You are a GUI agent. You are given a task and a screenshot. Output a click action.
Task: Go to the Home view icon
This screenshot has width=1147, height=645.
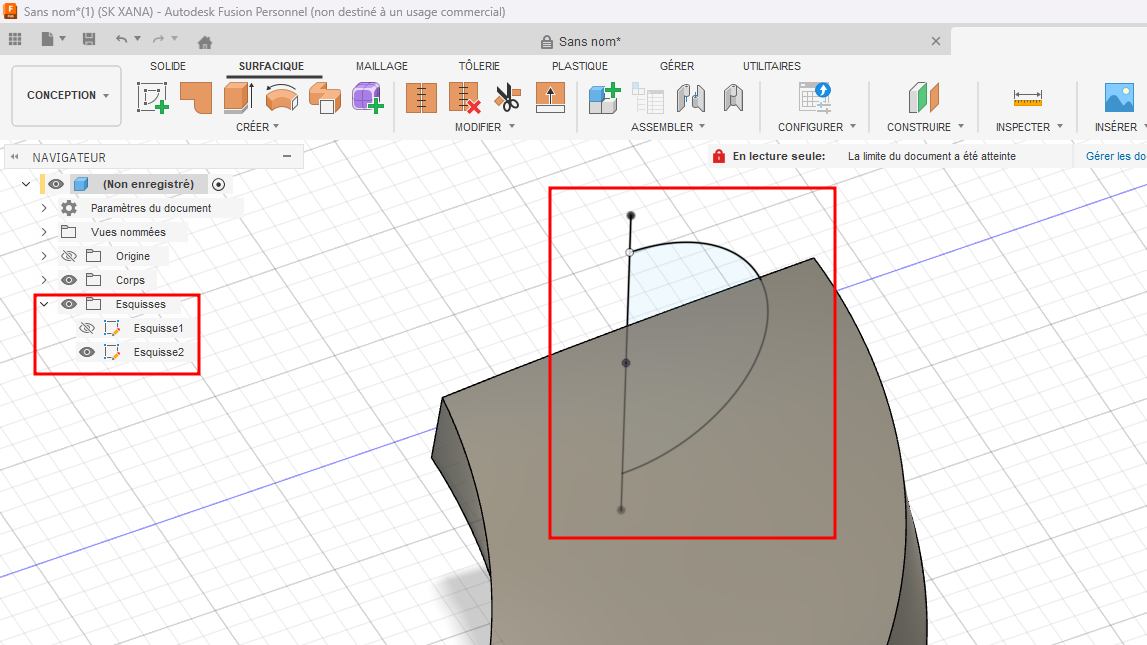click(205, 42)
